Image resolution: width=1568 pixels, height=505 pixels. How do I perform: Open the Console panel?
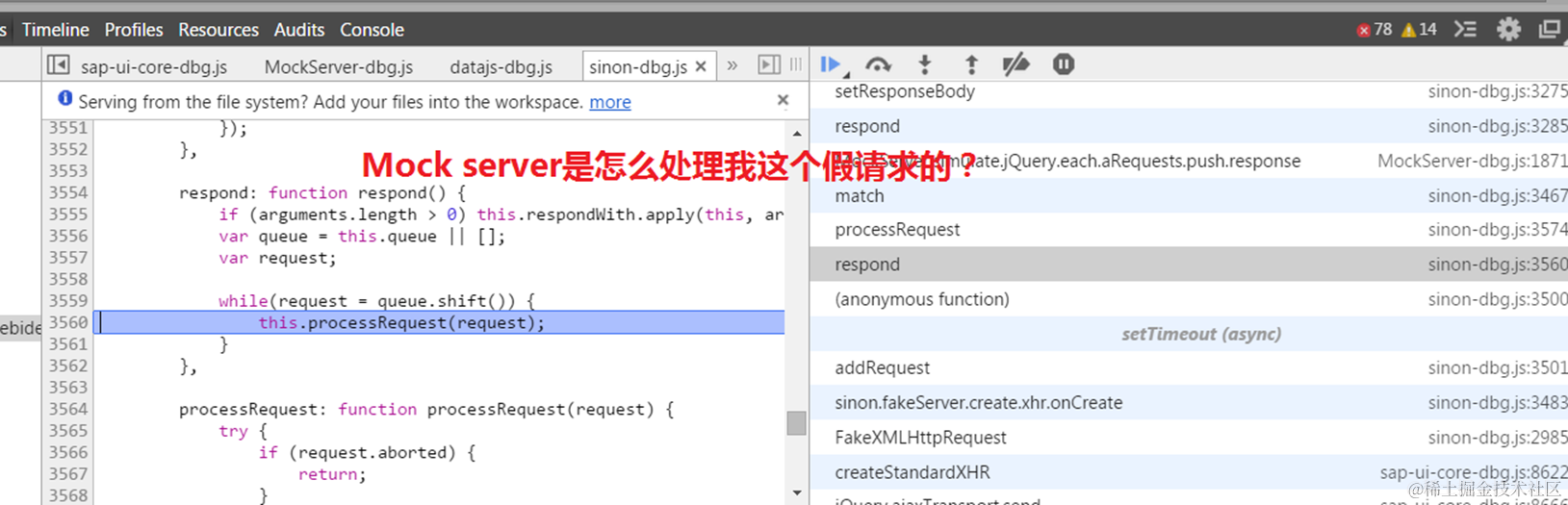pos(372,30)
